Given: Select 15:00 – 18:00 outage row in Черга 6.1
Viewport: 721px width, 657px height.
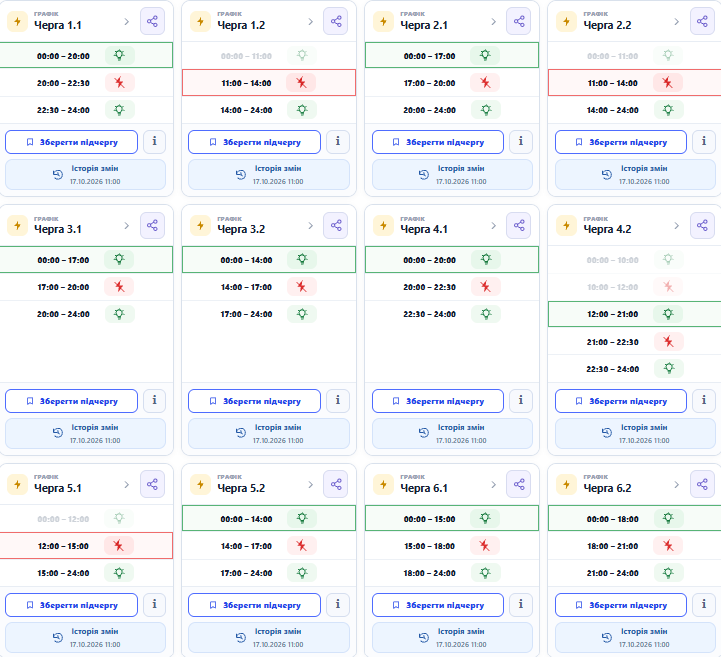Looking at the screenshot, I should (452, 546).
